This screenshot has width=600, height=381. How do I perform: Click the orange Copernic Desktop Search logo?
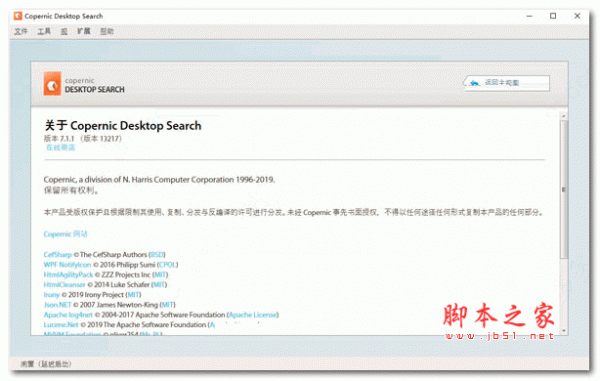(52, 83)
